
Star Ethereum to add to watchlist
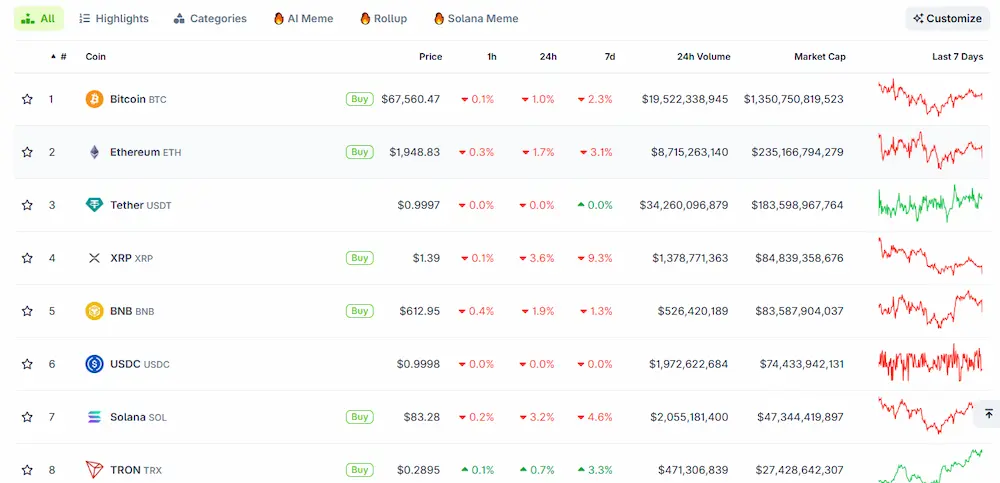click(x=27, y=152)
